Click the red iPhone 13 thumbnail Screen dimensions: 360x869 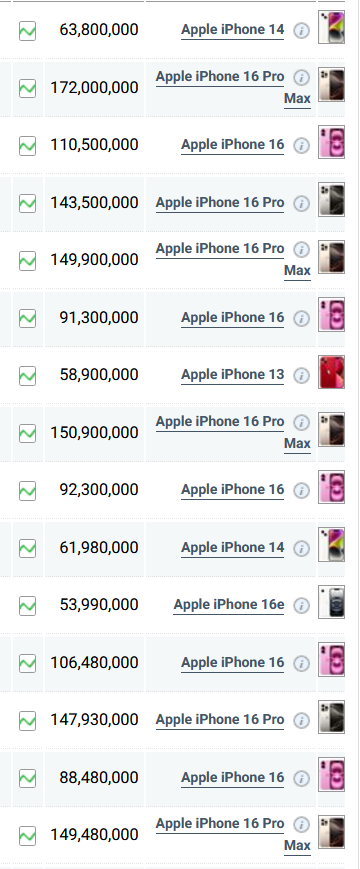coord(331,372)
